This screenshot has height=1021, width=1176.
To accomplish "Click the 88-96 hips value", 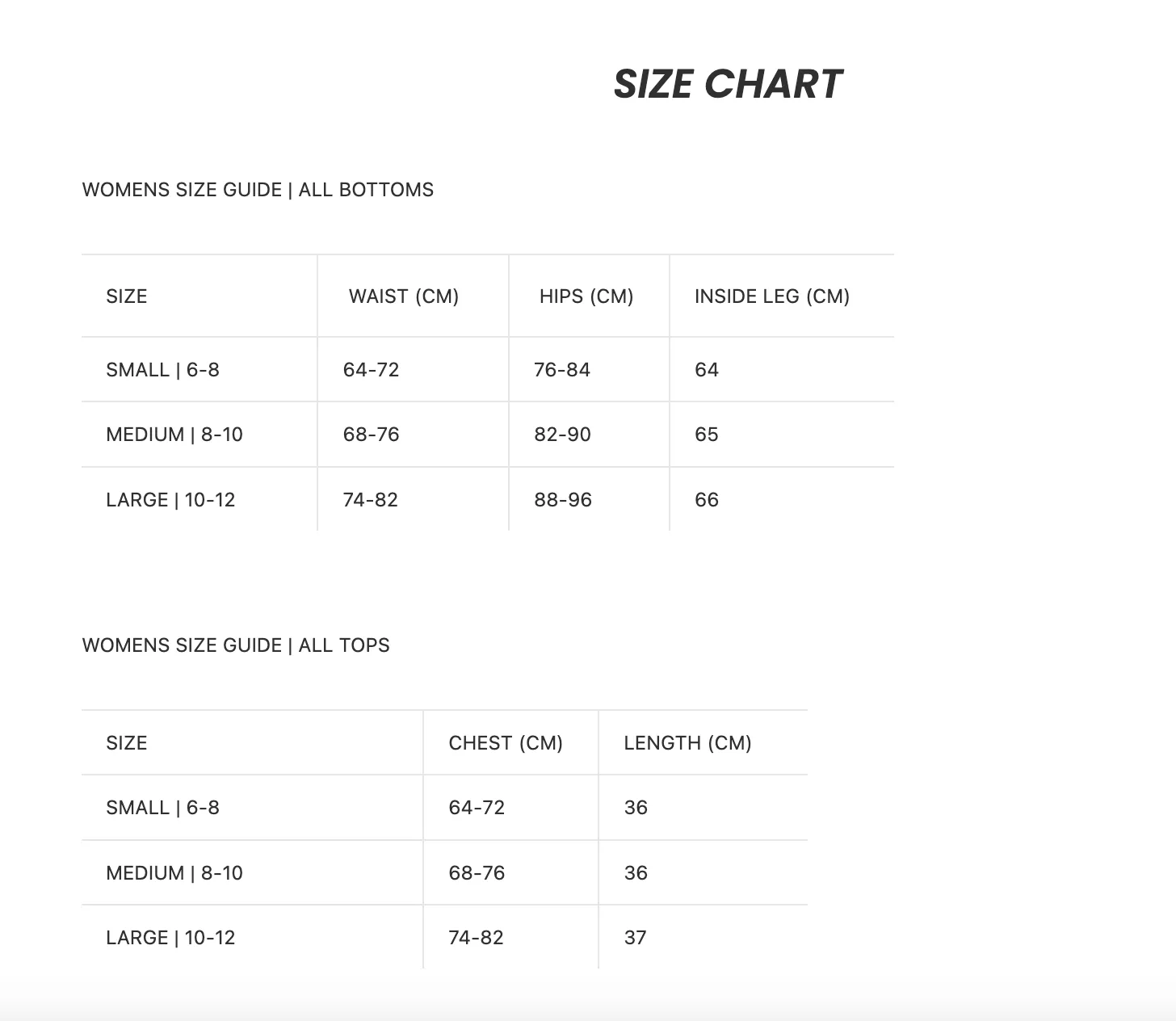I will point(563,500).
